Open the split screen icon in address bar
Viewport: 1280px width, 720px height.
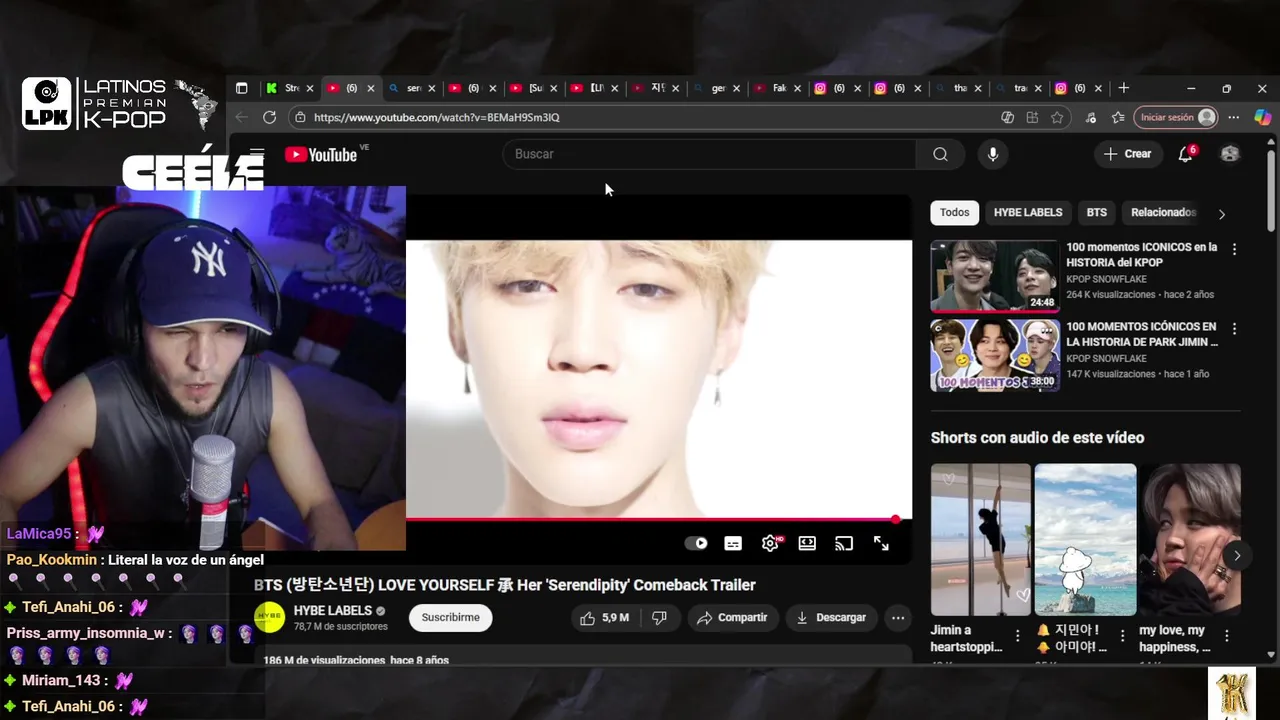[1032, 117]
